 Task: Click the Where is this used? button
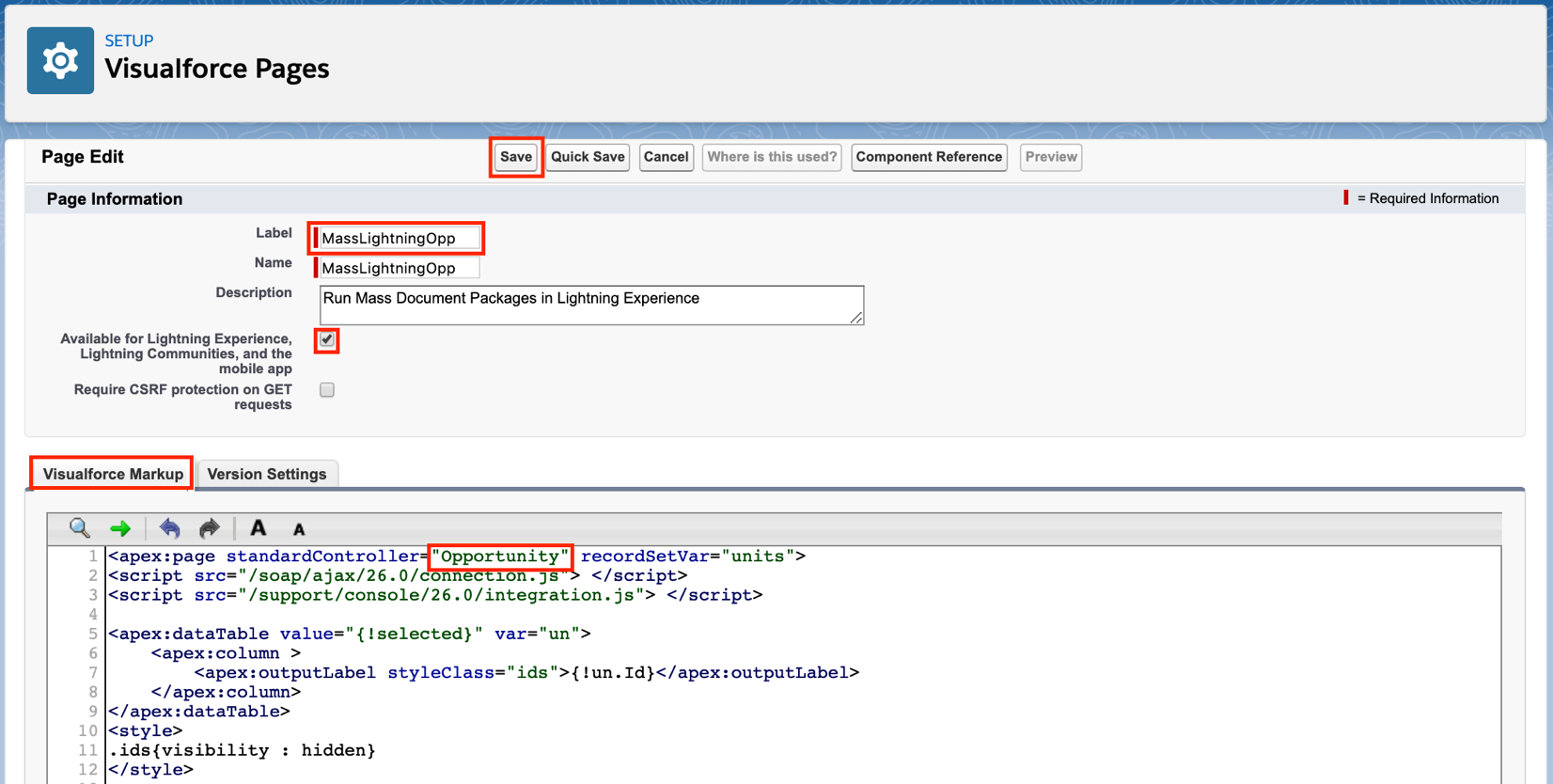coord(772,157)
